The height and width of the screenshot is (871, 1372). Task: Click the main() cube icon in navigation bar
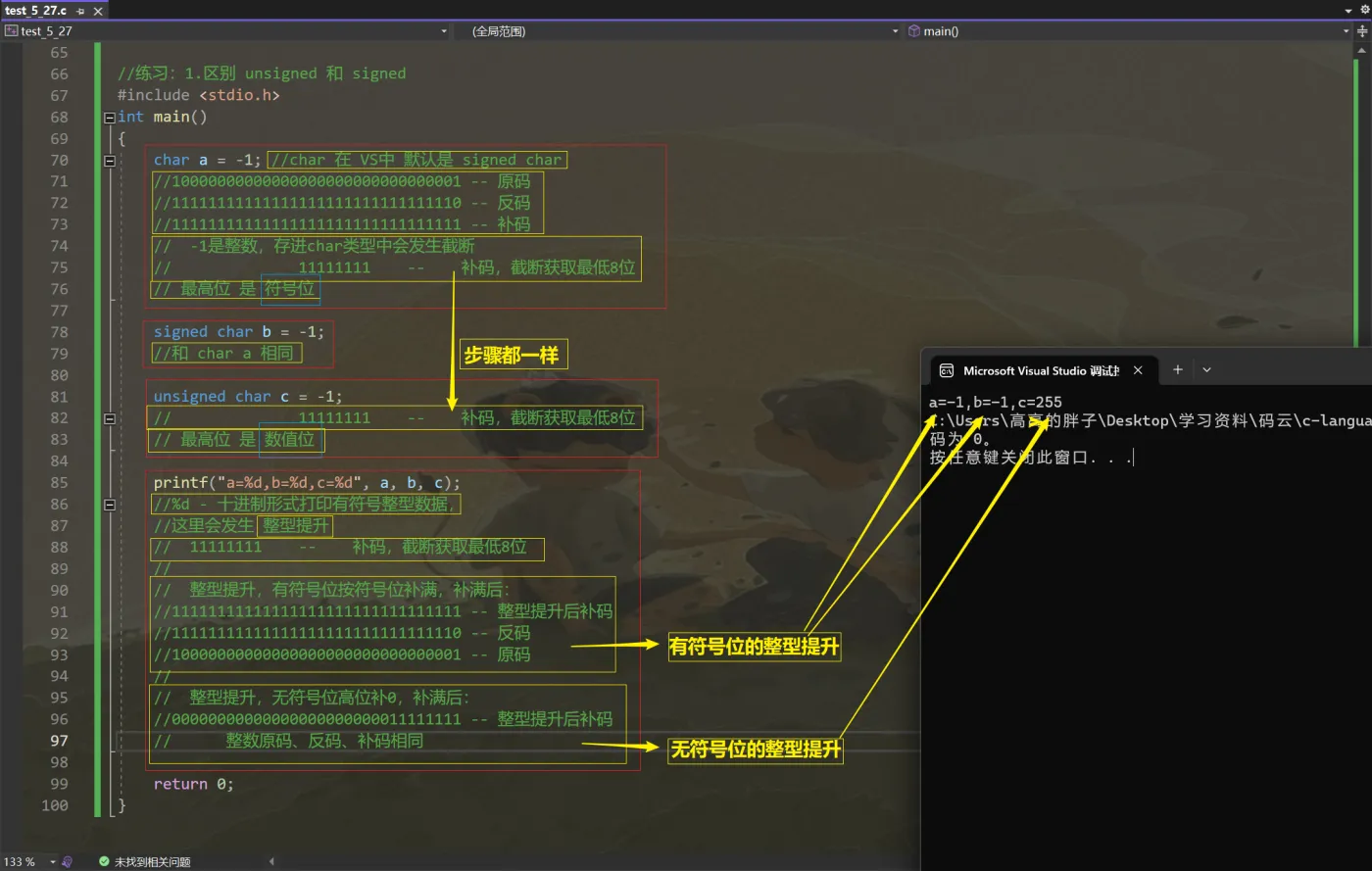tap(914, 31)
